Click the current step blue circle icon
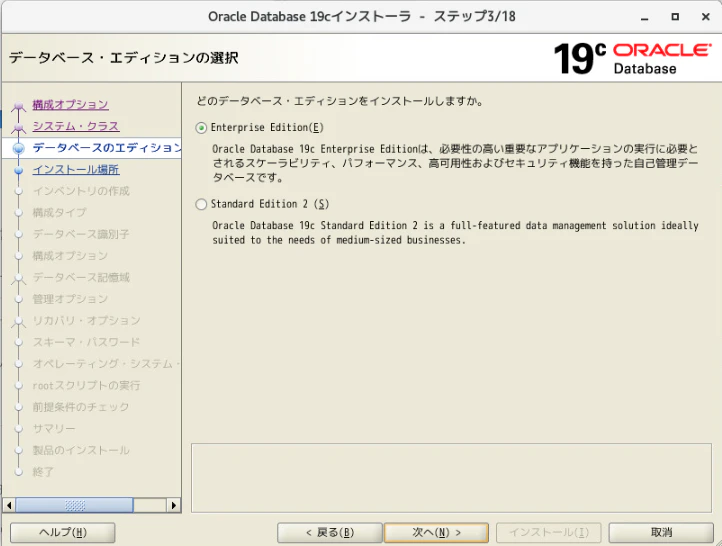Image resolution: width=722 pixels, height=546 pixels. (19, 148)
